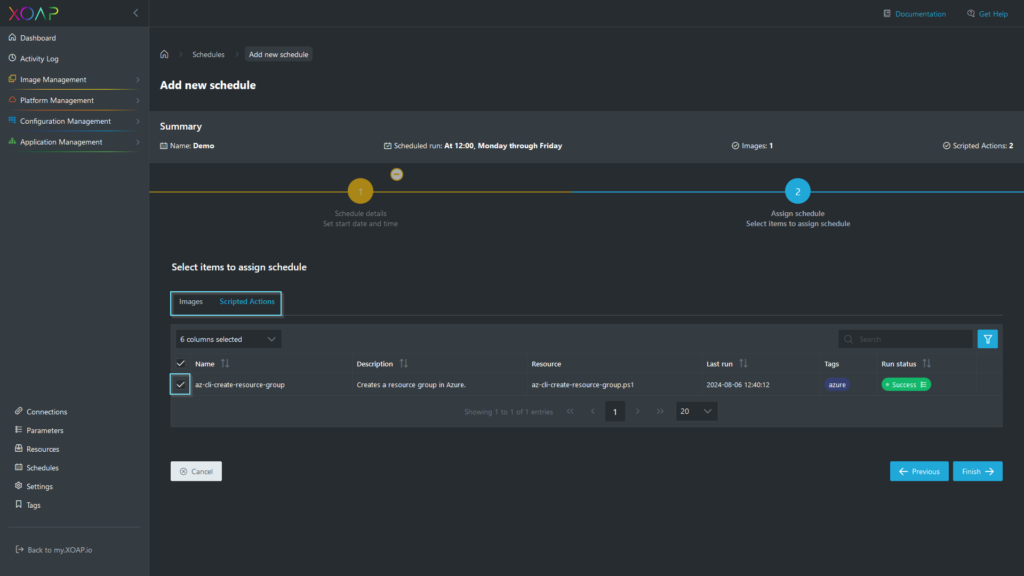Click the Platform Management cloud icon
Image resolution: width=1024 pixels, height=576 pixels.
pyautogui.click(x=12, y=100)
